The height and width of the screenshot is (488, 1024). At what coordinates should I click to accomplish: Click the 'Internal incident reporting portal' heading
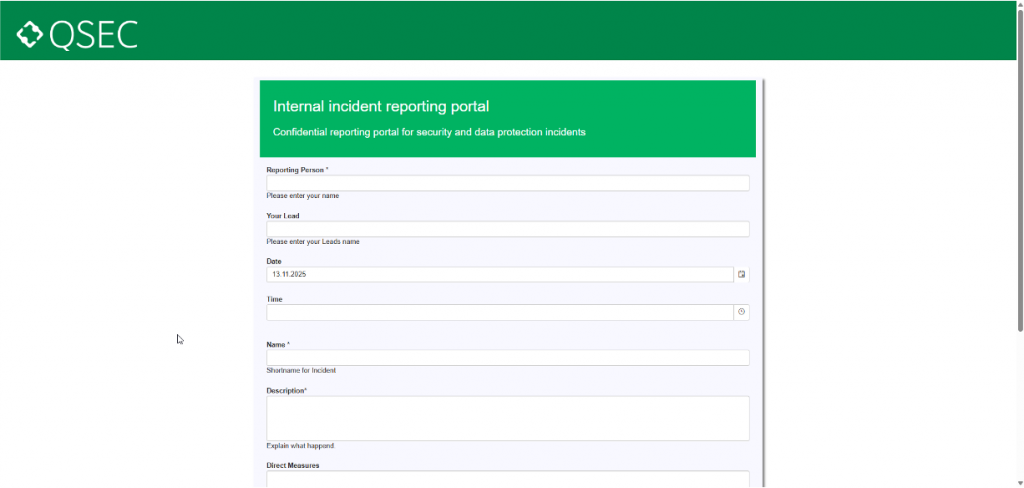point(381,106)
